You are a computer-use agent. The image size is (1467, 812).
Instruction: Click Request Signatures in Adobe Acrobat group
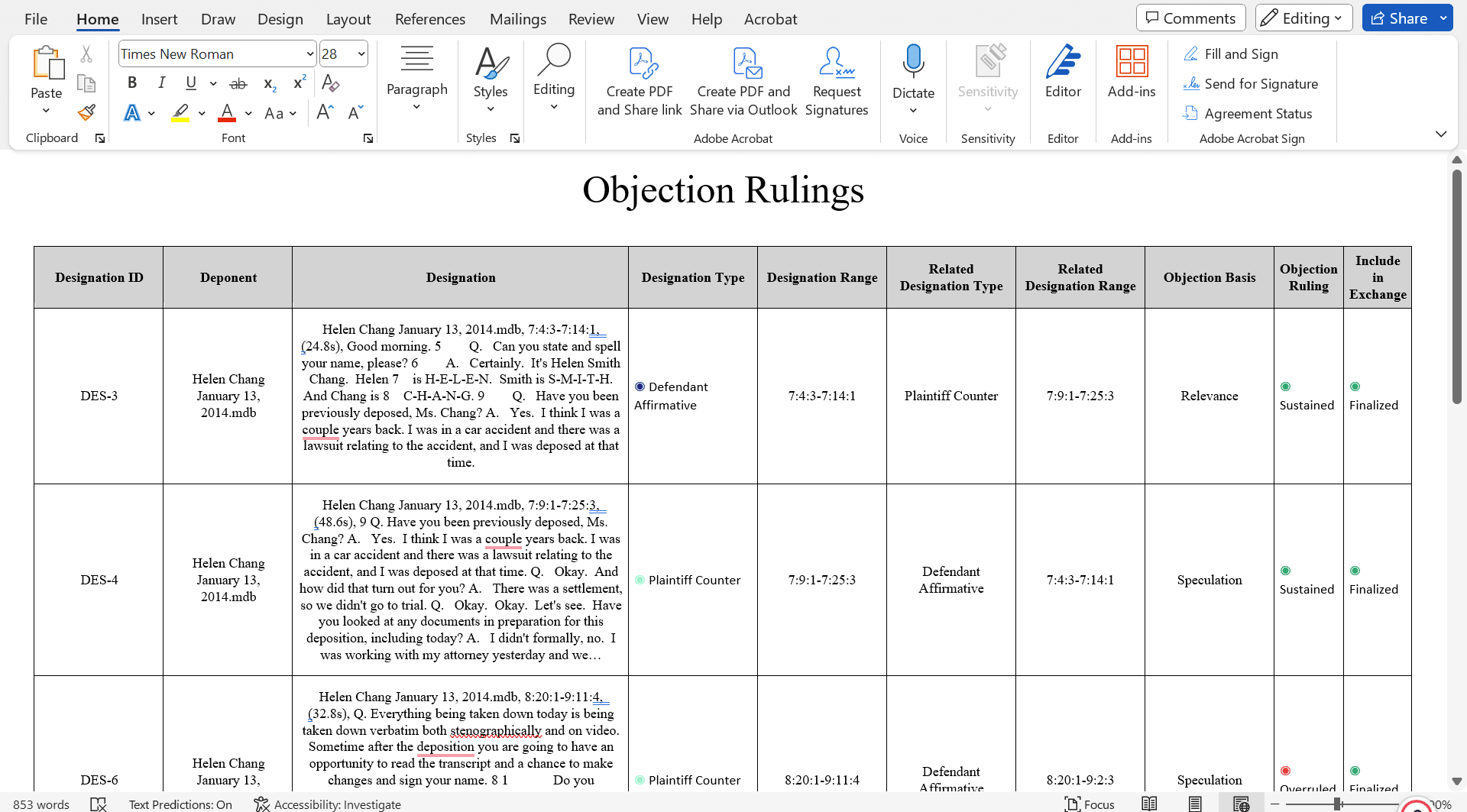[x=837, y=80]
